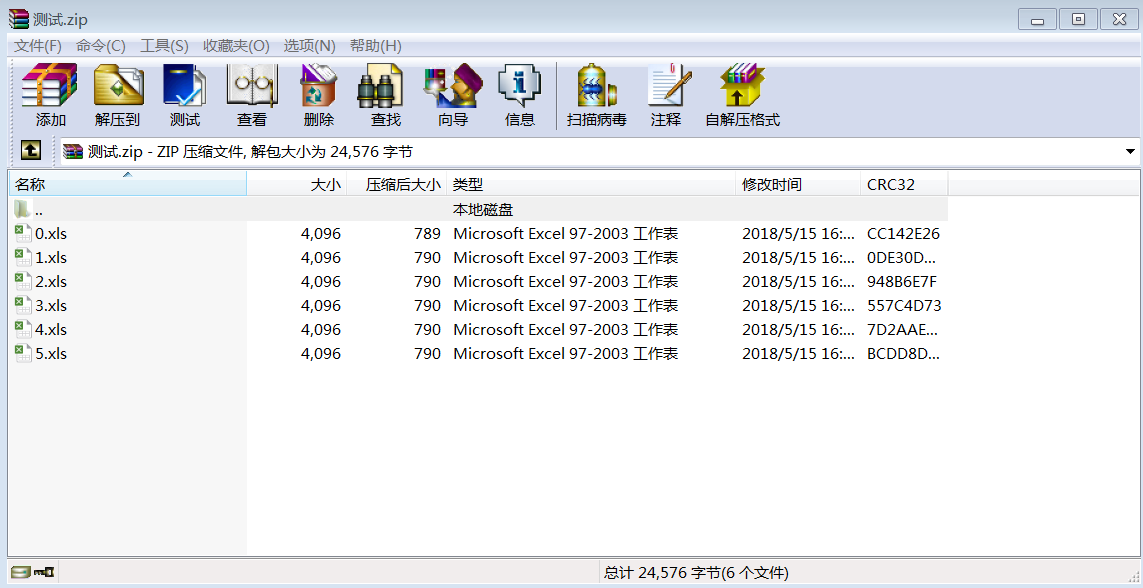Sort by Name (名称) column header
The height and width of the screenshot is (588, 1143).
128,184
